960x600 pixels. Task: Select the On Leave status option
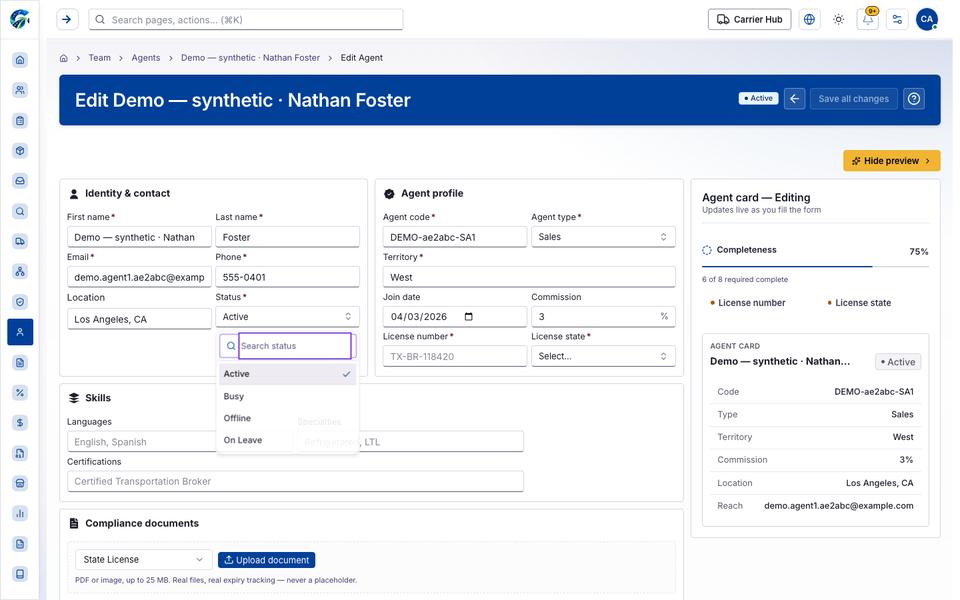pyautogui.click(x=287, y=440)
